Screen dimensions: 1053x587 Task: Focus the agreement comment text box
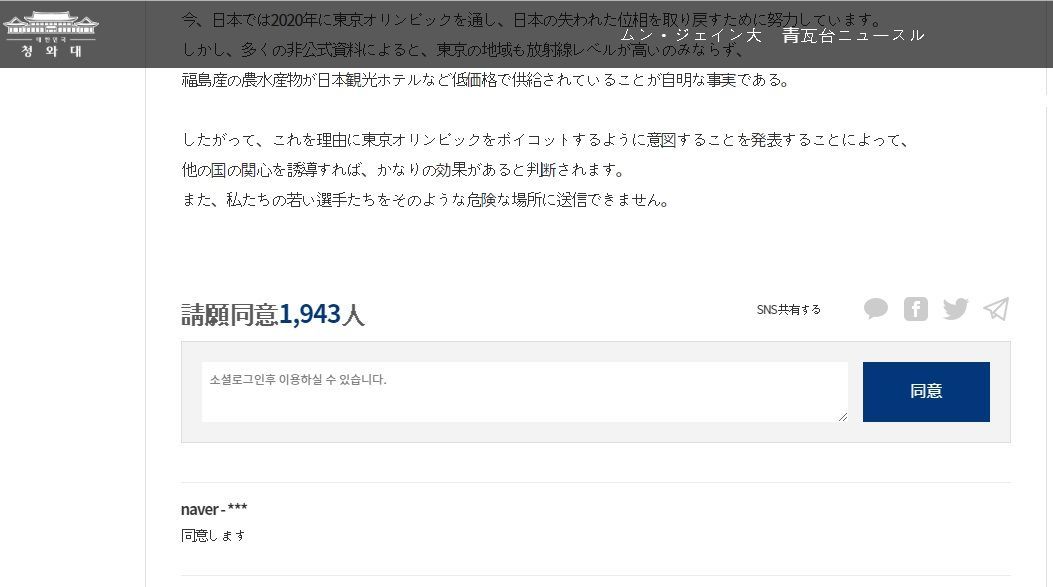524,392
